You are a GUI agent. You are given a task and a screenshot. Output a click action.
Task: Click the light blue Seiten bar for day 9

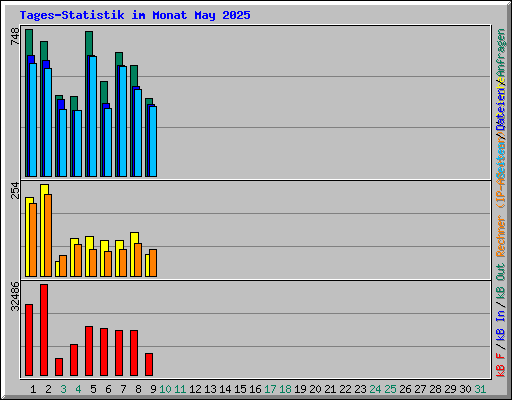tap(153, 141)
